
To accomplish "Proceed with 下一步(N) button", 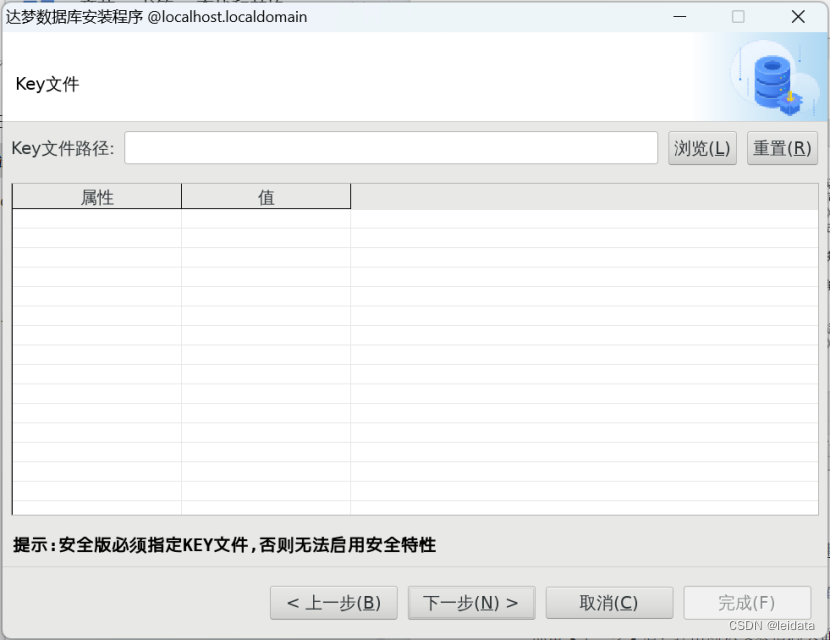I will click(x=471, y=602).
